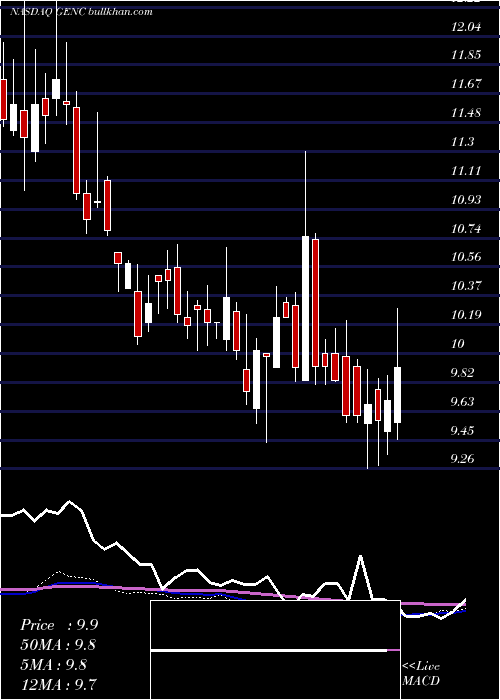500x700 pixels.
Task: Select the 10.74 price axis label
Action: click(466, 229)
